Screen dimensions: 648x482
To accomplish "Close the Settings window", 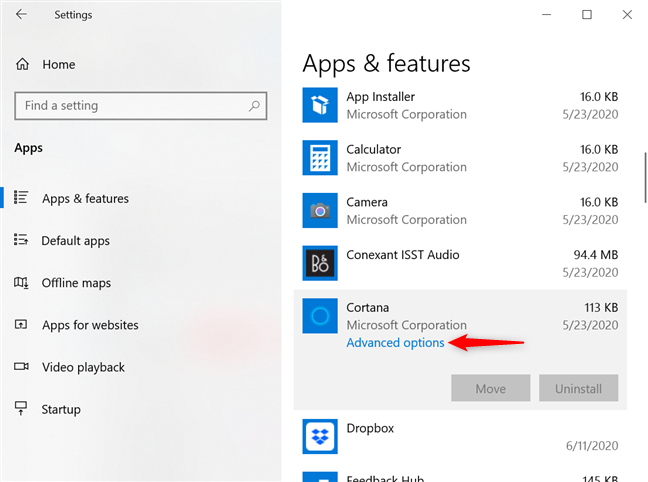I will pyautogui.click(x=627, y=14).
